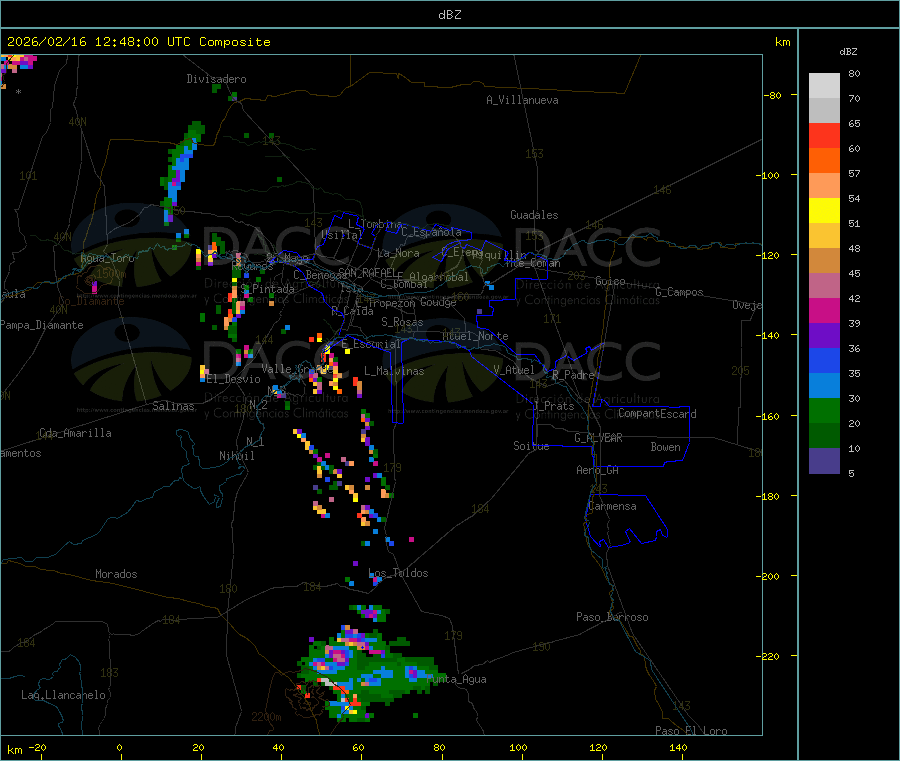The height and width of the screenshot is (761, 900).
Task: Click the Atuel_Norte map label
Action: click(x=475, y=336)
